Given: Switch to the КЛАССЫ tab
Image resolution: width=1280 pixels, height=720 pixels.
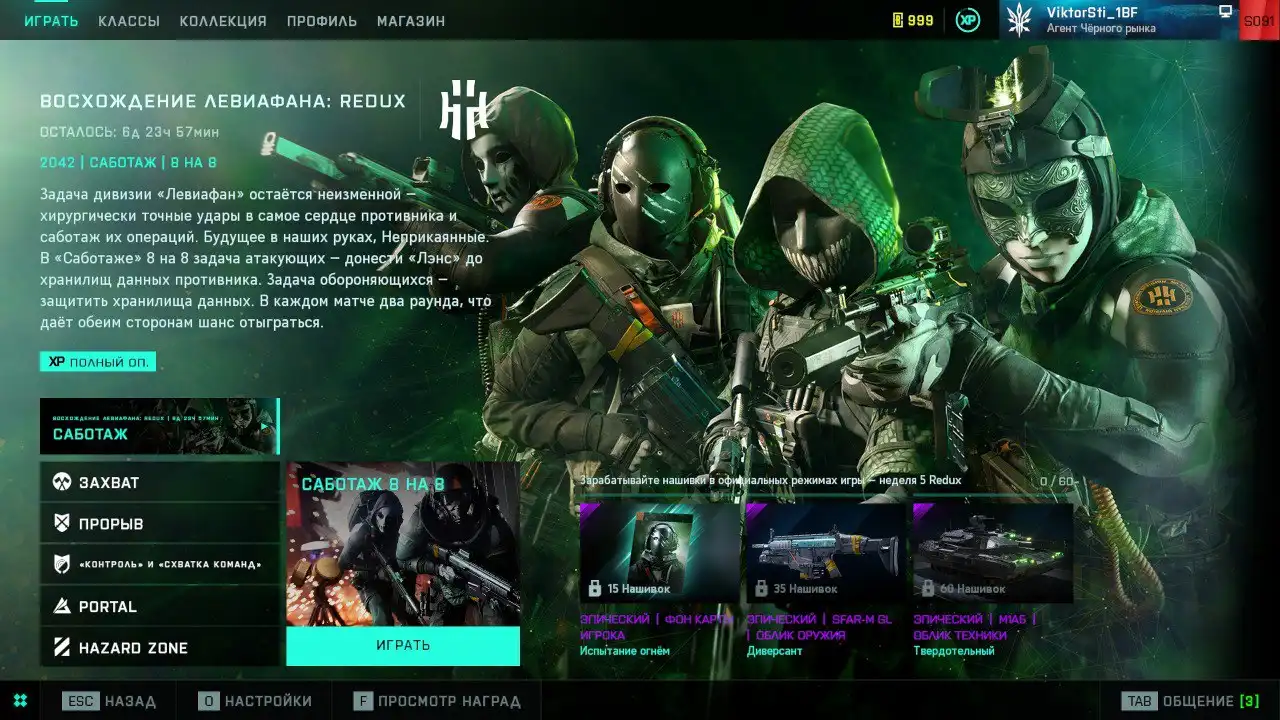Looking at the screenshot, I should pos(129,21).
